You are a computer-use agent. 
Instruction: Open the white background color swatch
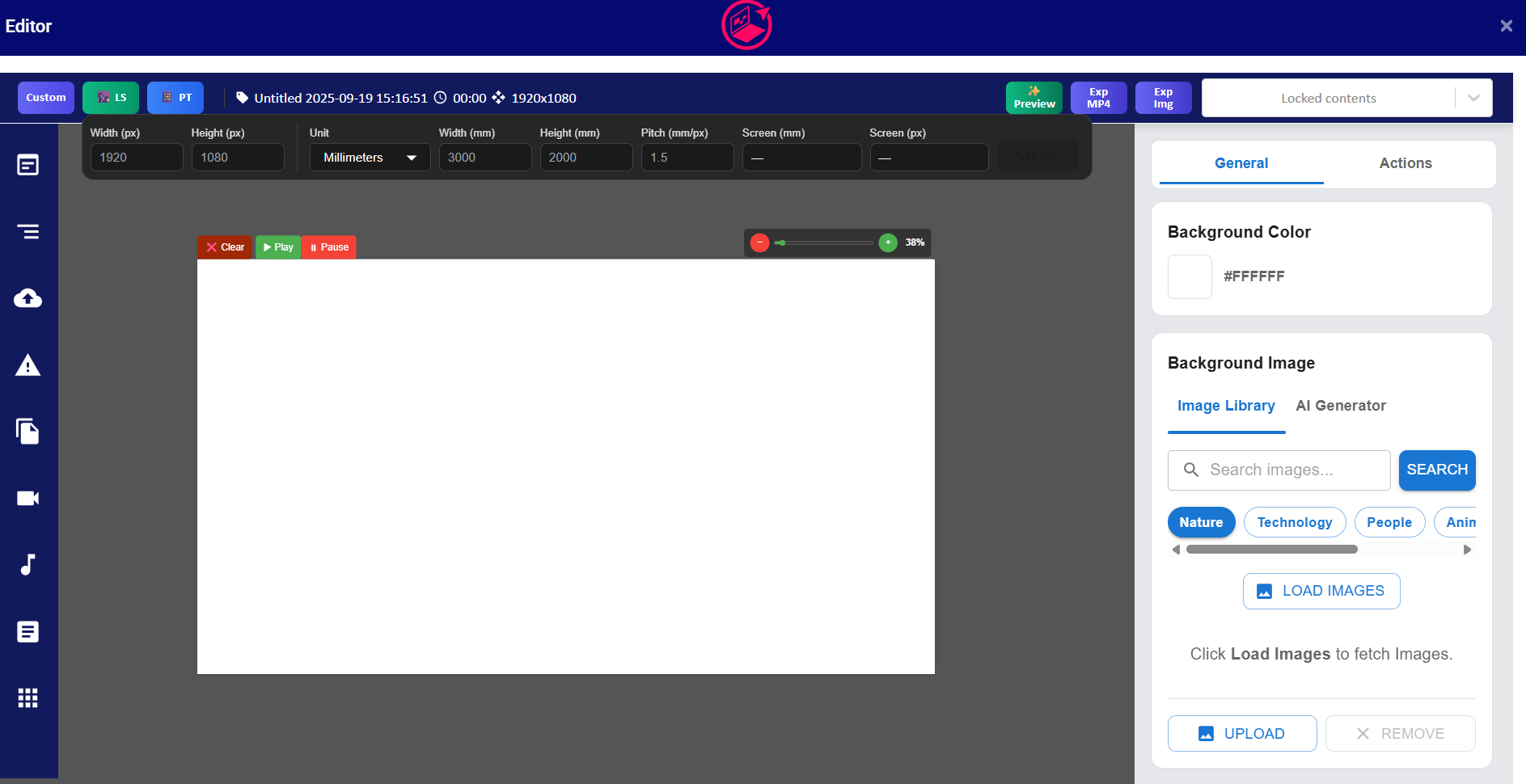click(x=1190, y=276)
